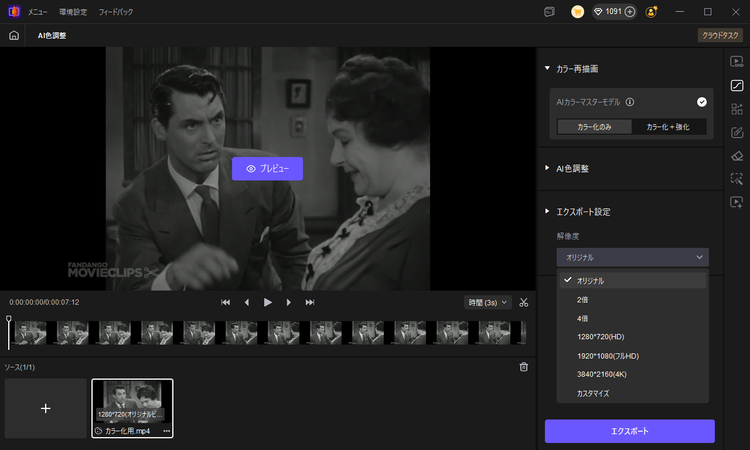
Task: Open the user account avatar icon
Action: coord(652,12)
